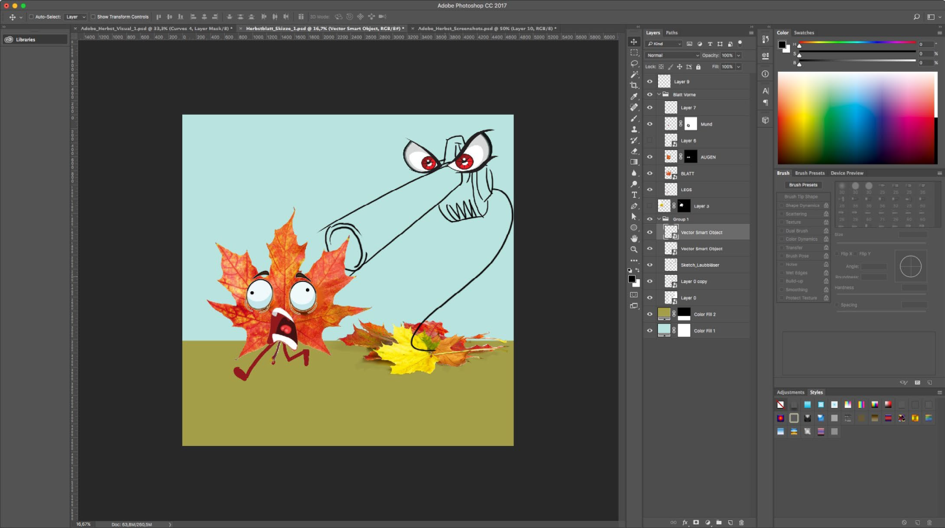Pick the Eyedropper tool
Image resolution: width=945 pixels, height=528 pixels.
tap(634, 96)
